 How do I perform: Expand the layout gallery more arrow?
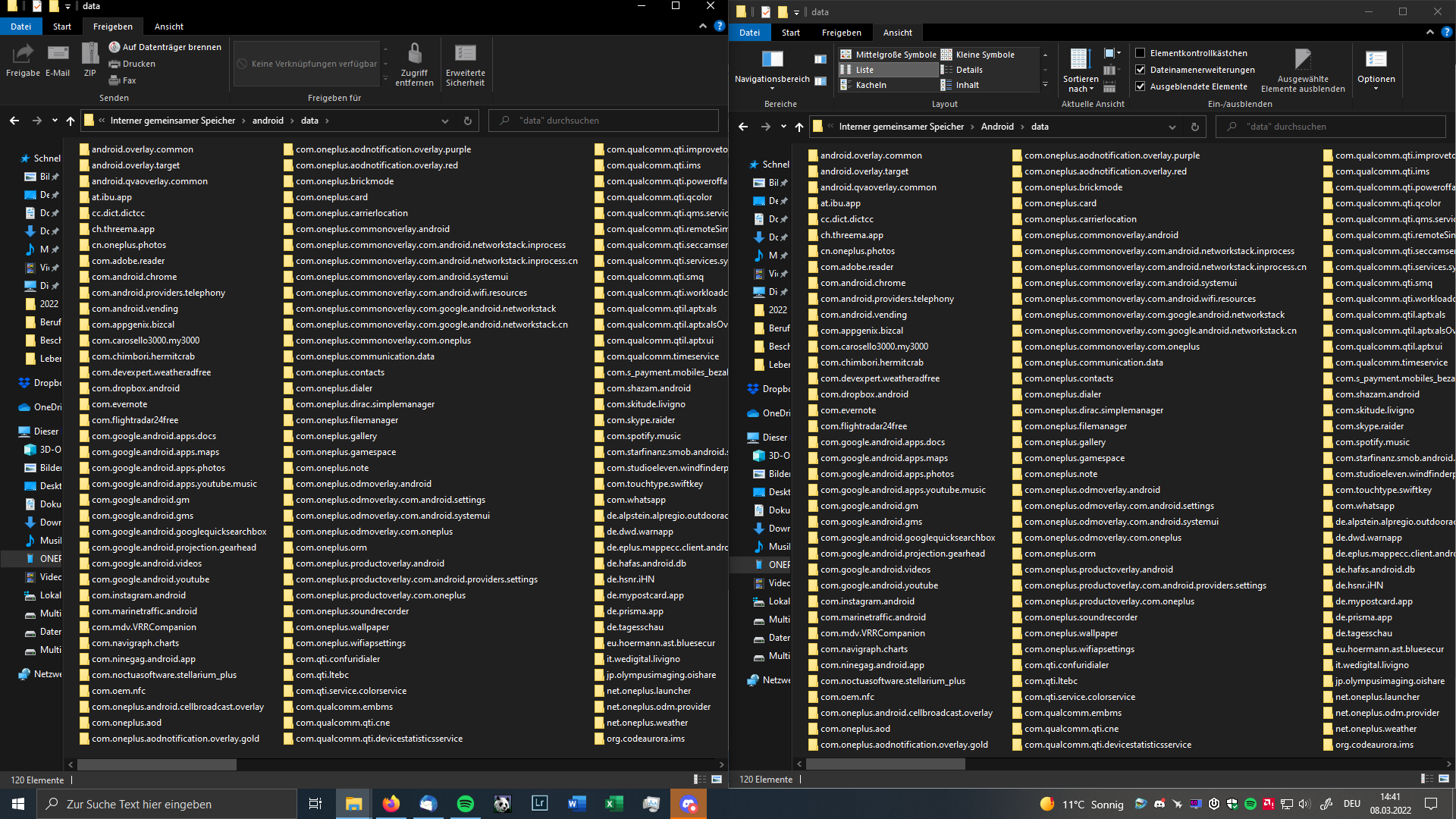click(x=1045, y=85)
